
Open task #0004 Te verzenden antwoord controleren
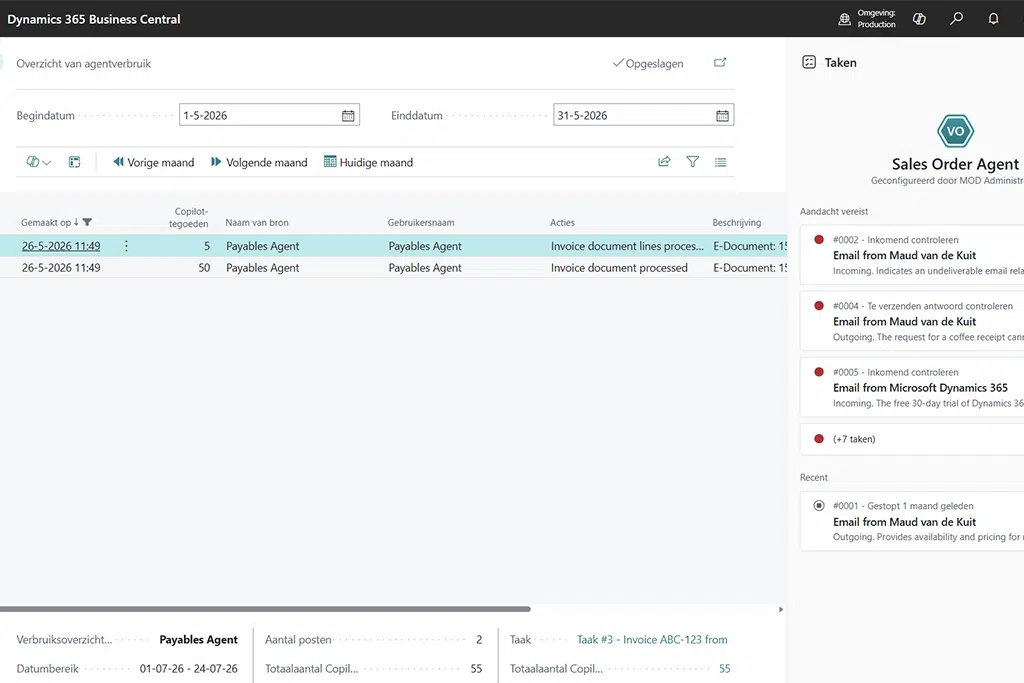pos(912,321)
